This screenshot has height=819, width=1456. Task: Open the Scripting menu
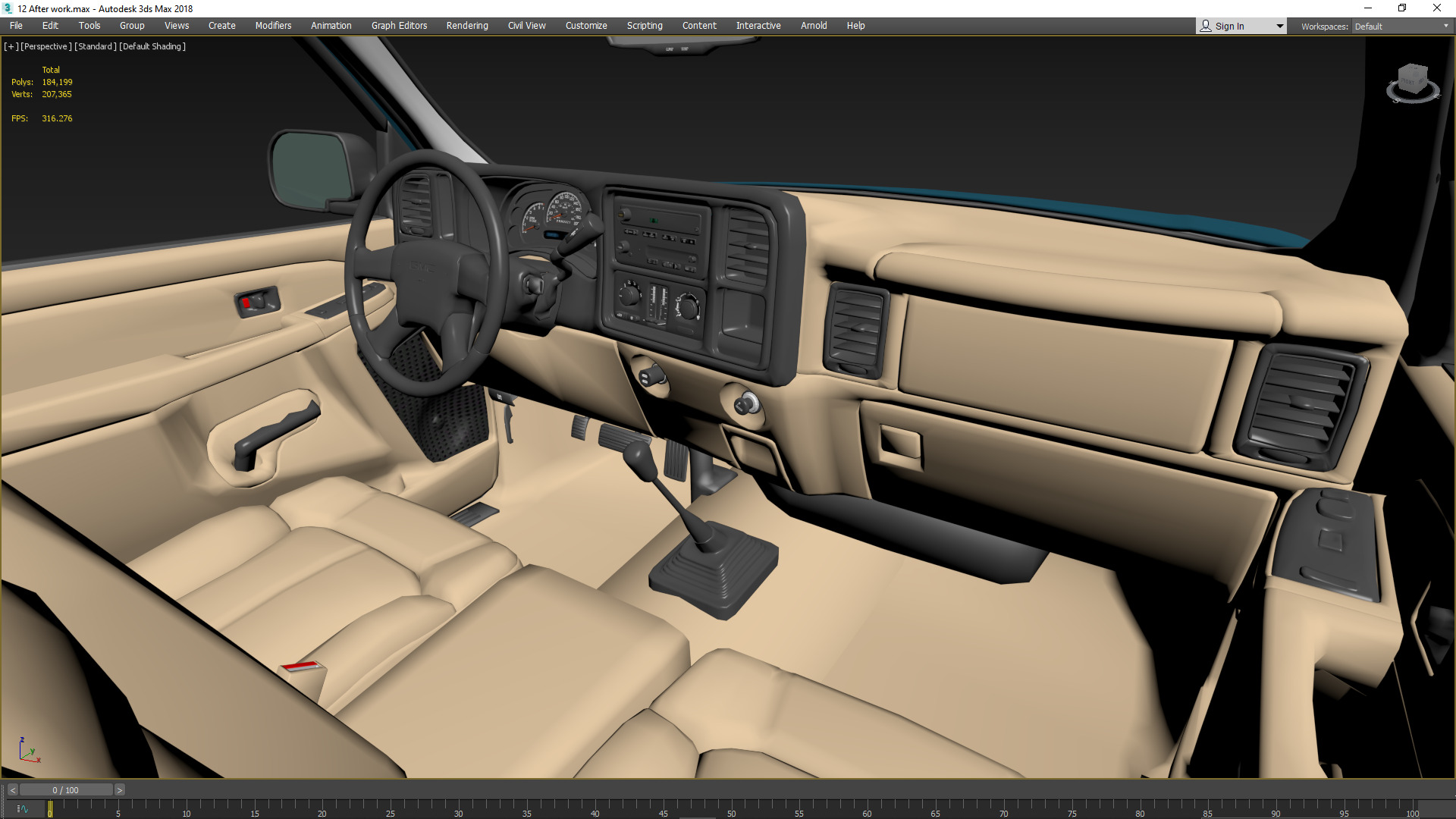coord(645,26)
